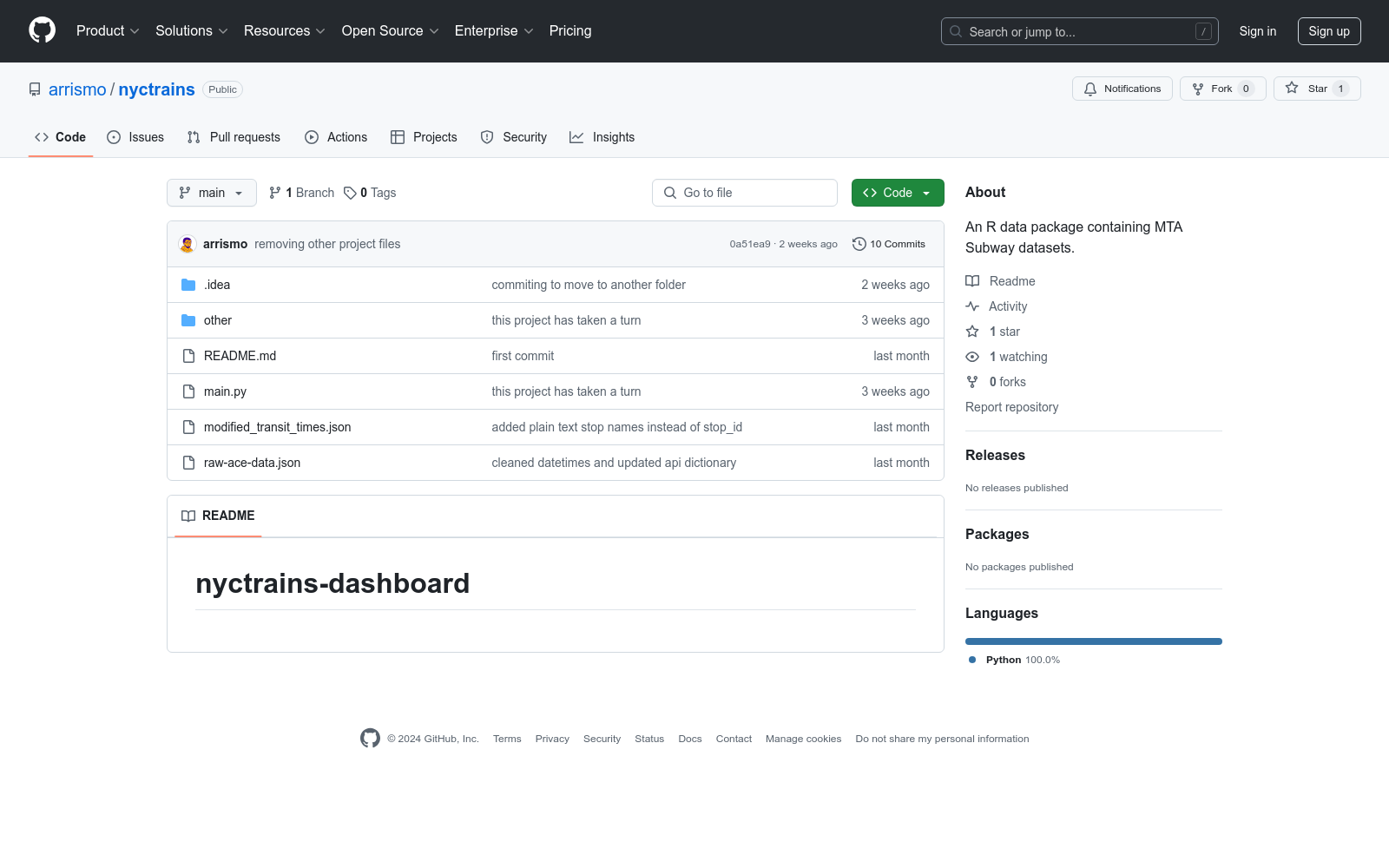View forks via '0 forks' link
Image resolution: width=1389 pixels, height=868 pixels.
(996, 382)
